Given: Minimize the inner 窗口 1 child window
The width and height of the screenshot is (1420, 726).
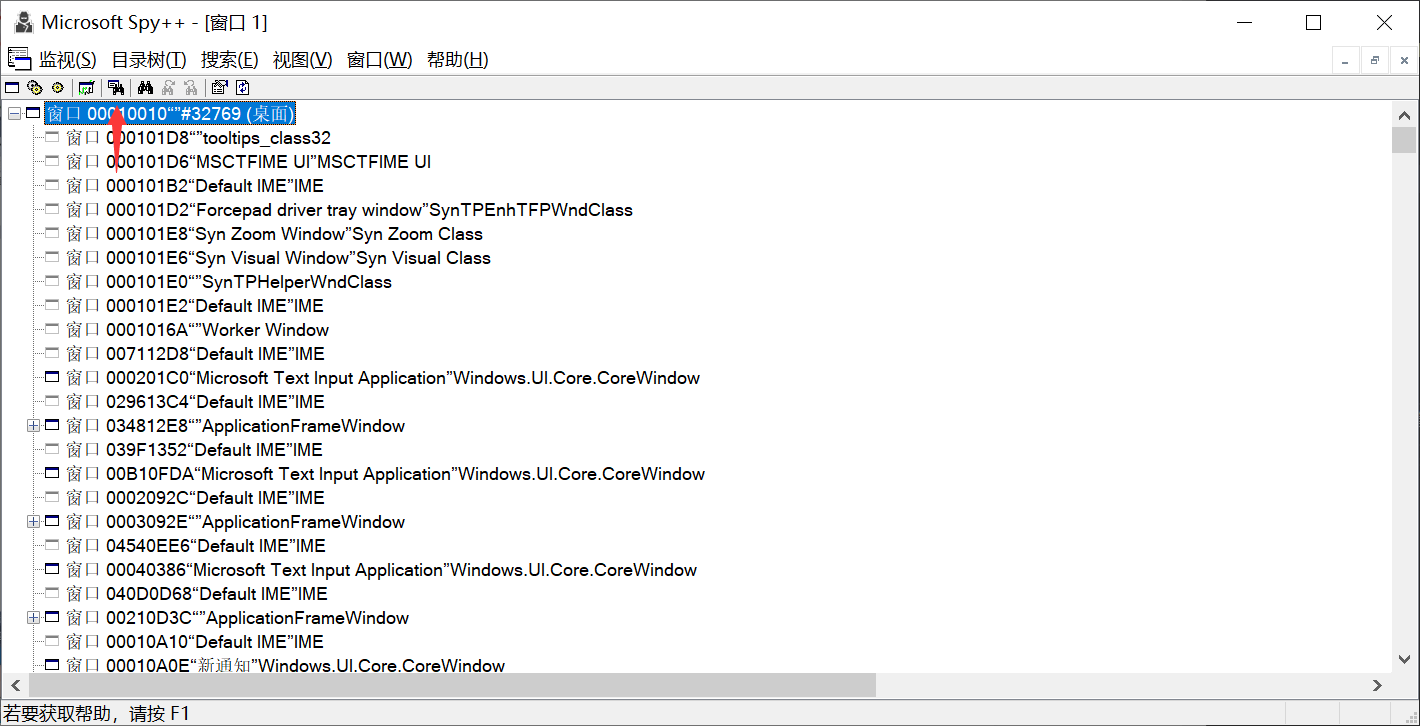Looking at the screenshot, I should 1346,61.
